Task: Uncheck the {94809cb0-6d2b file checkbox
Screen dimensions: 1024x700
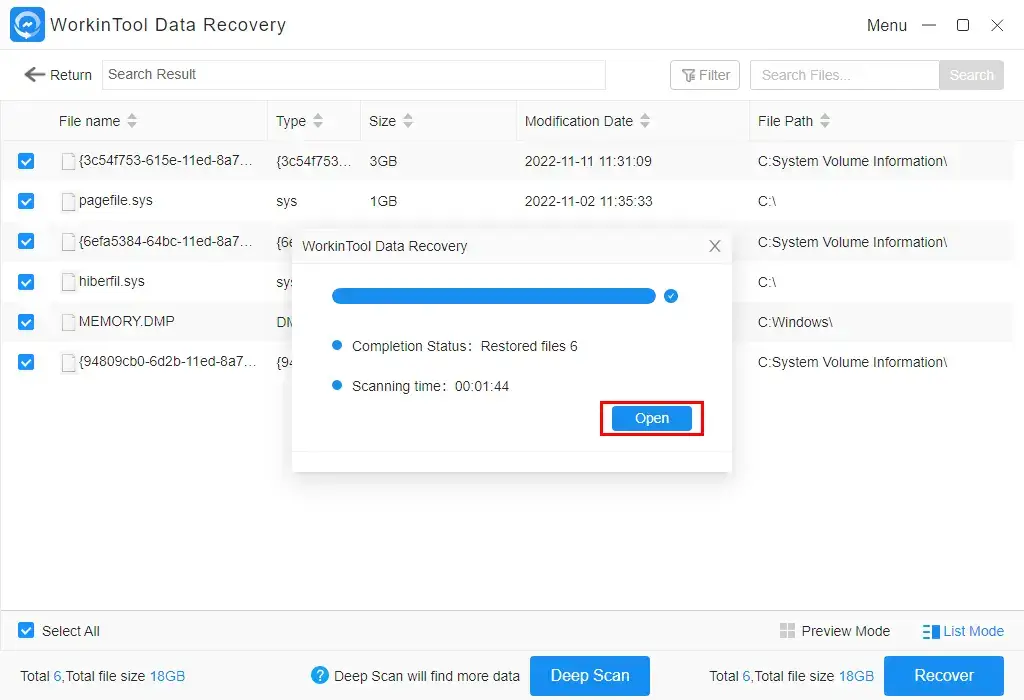Action: click(26, 362)
